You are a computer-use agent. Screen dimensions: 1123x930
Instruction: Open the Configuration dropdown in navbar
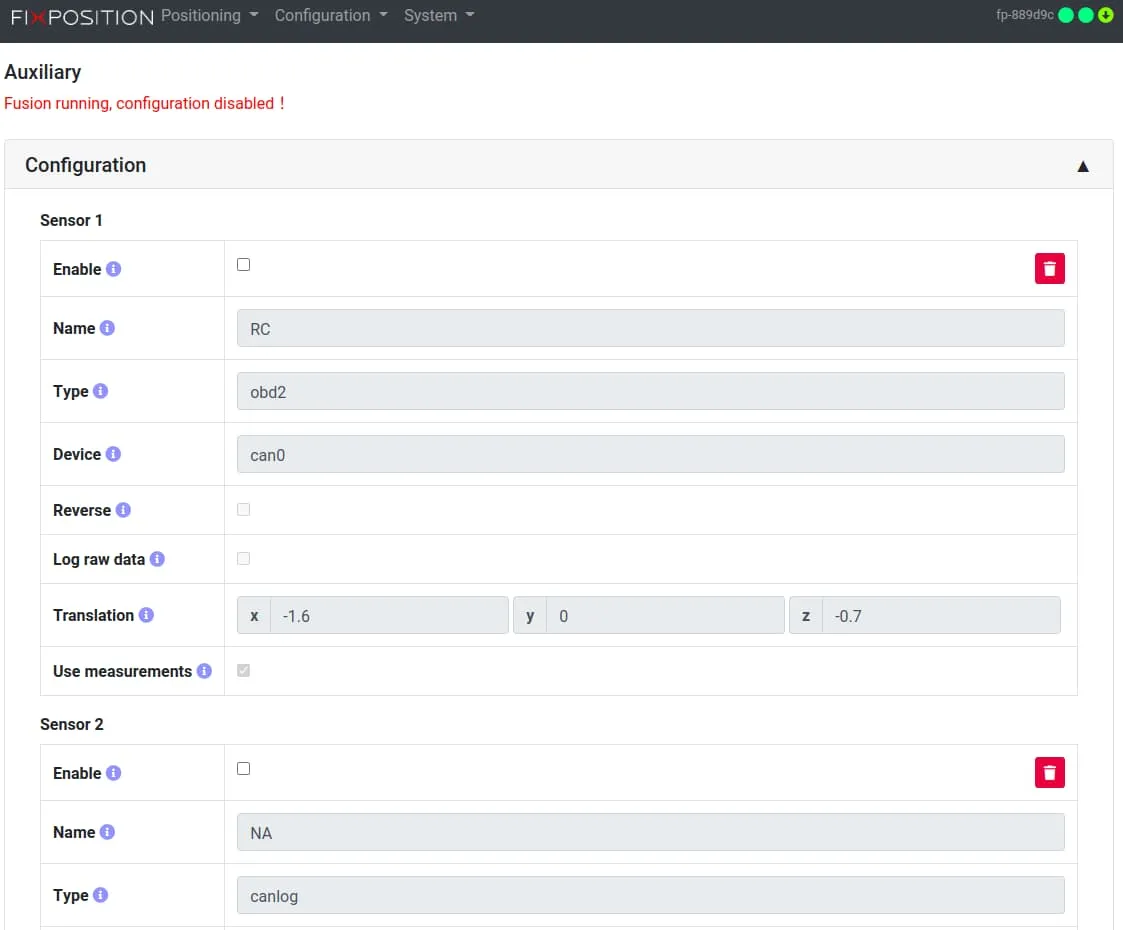click(330, 16)
